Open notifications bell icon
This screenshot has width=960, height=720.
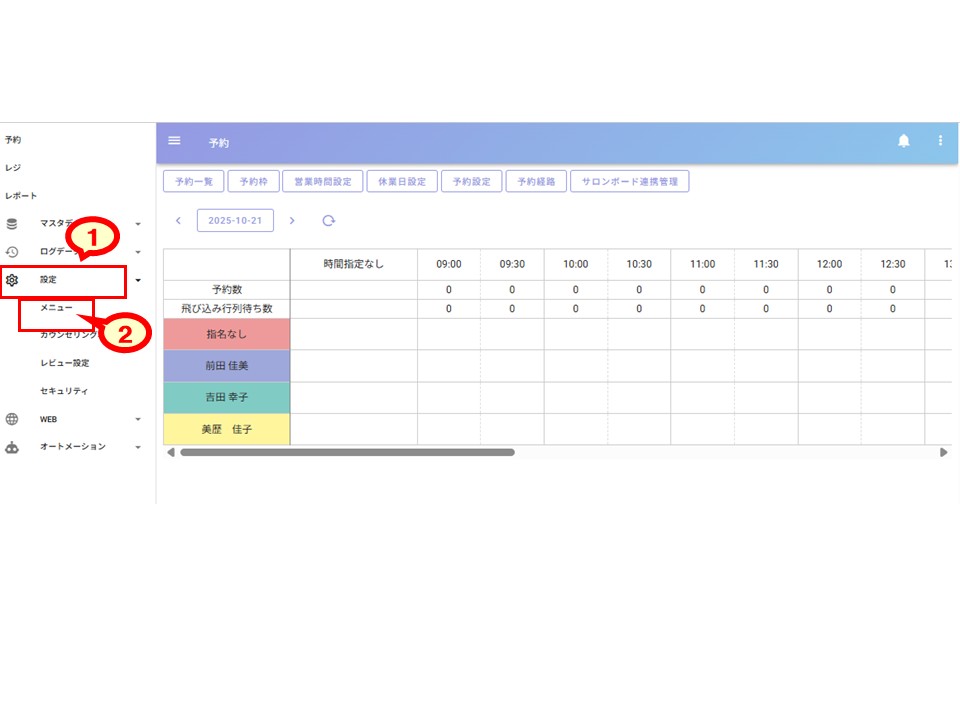pyautogui.click(x=904, y=141)
